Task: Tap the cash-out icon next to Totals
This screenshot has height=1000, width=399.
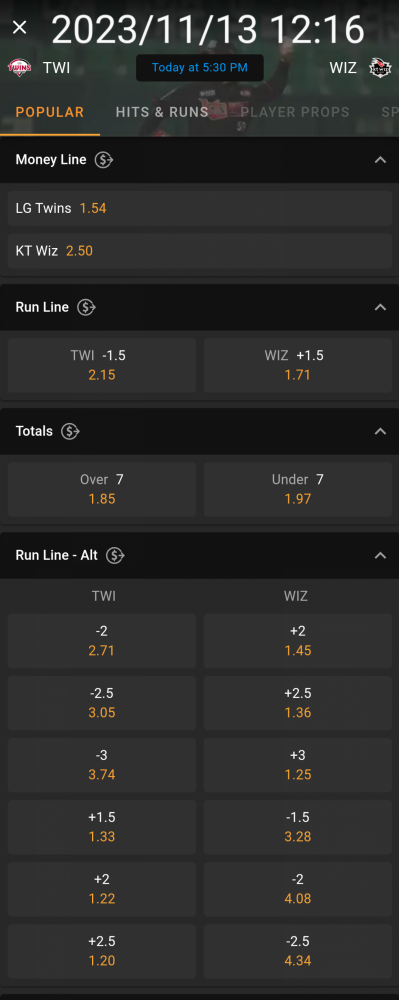Action: tap(70, 432)
